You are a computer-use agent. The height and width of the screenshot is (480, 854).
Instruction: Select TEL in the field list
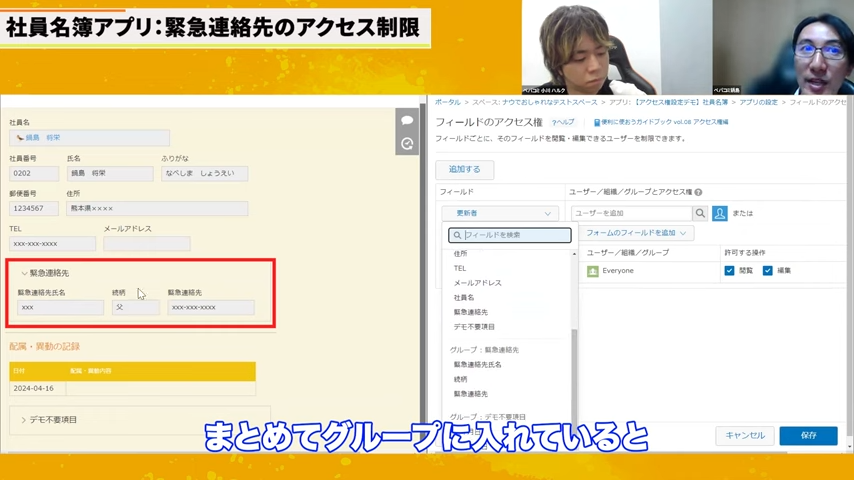click(x=460, y=268)
